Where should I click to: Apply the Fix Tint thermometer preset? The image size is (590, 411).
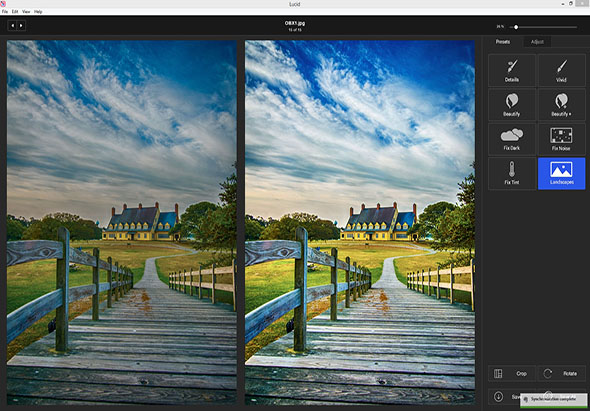pos(512,174)
